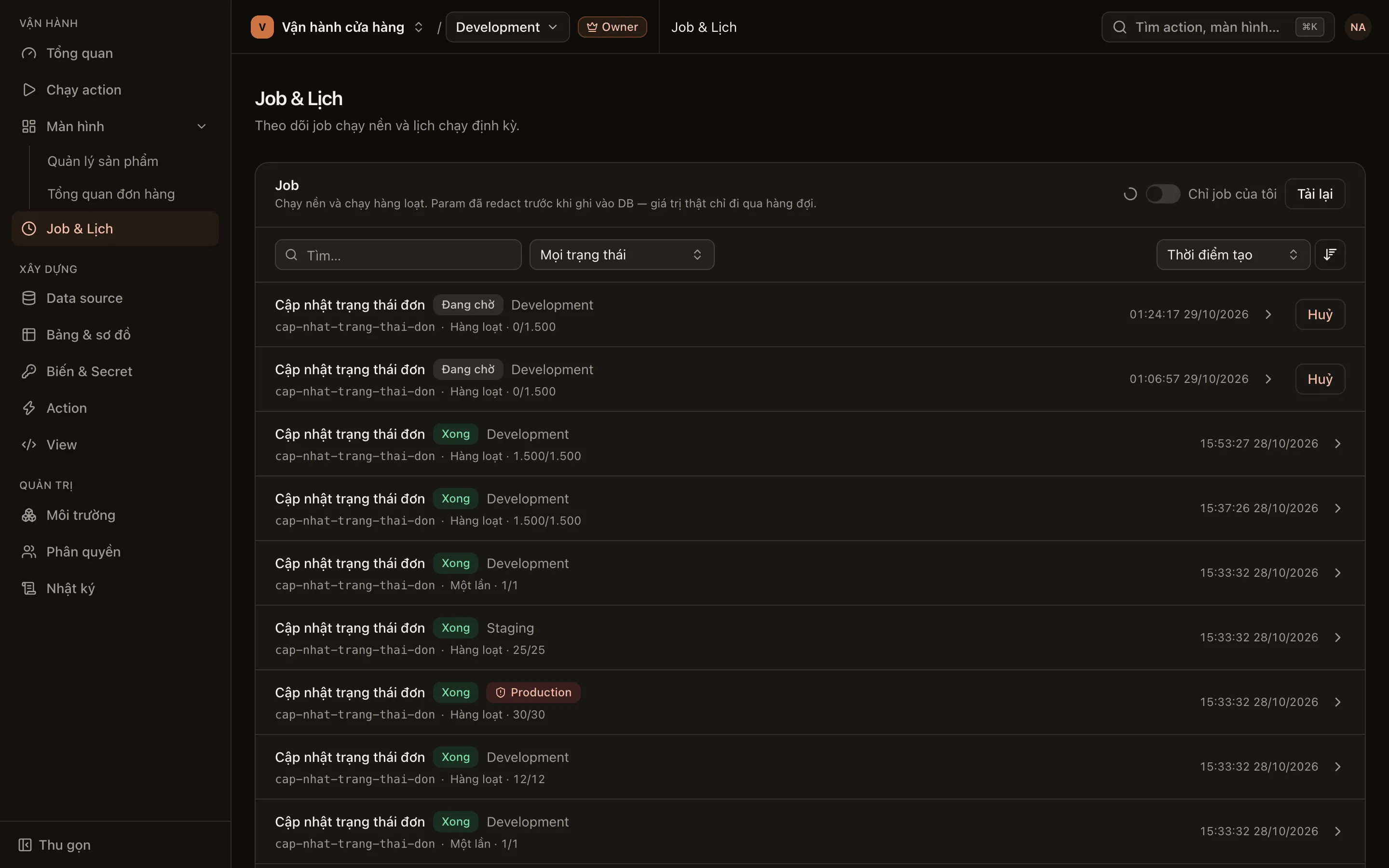Viewport: 1389px width, 868px height.
Task: Expand the job created at 15:53:27
Action: [x=1338, y=444]
